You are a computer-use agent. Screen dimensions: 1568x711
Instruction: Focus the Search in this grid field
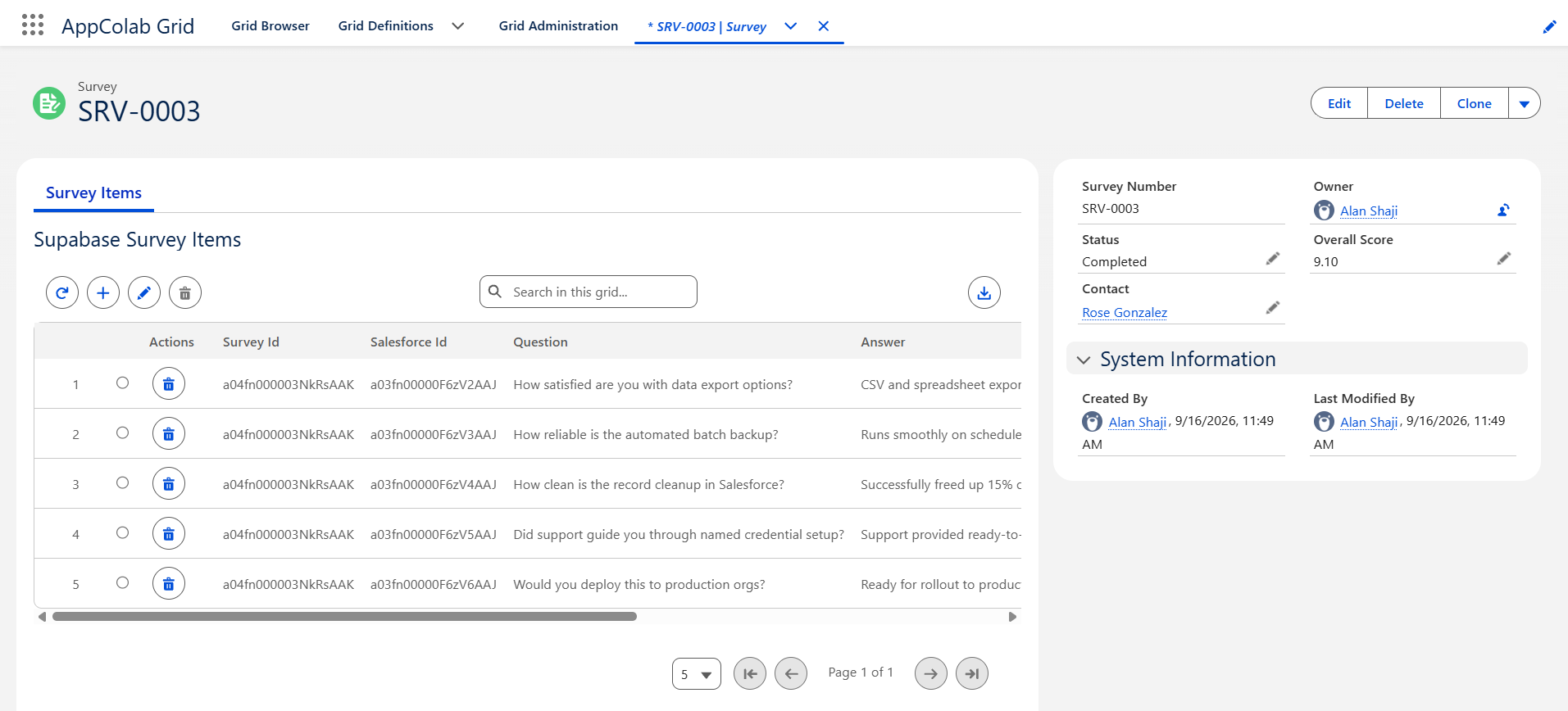click(589, 292)
